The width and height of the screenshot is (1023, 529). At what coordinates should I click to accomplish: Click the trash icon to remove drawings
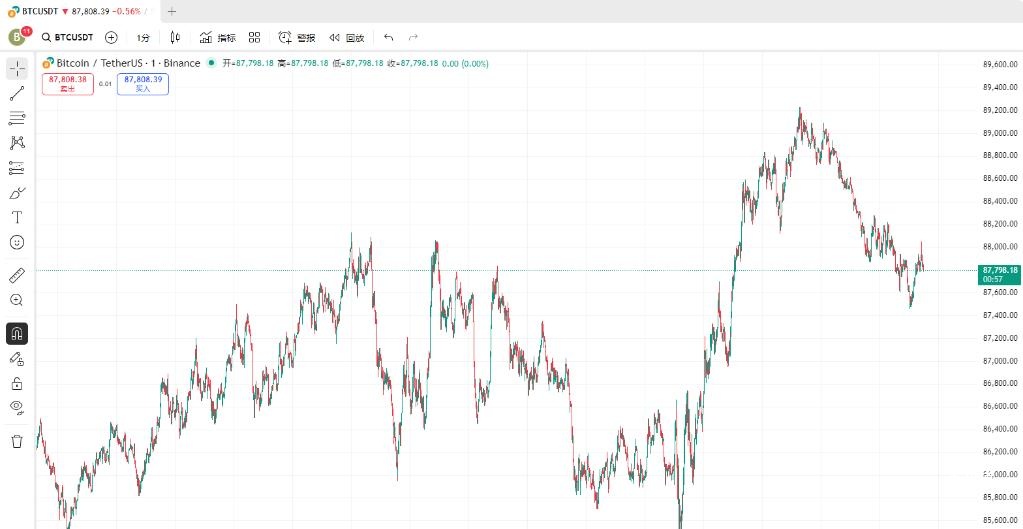tap(17, 441)
